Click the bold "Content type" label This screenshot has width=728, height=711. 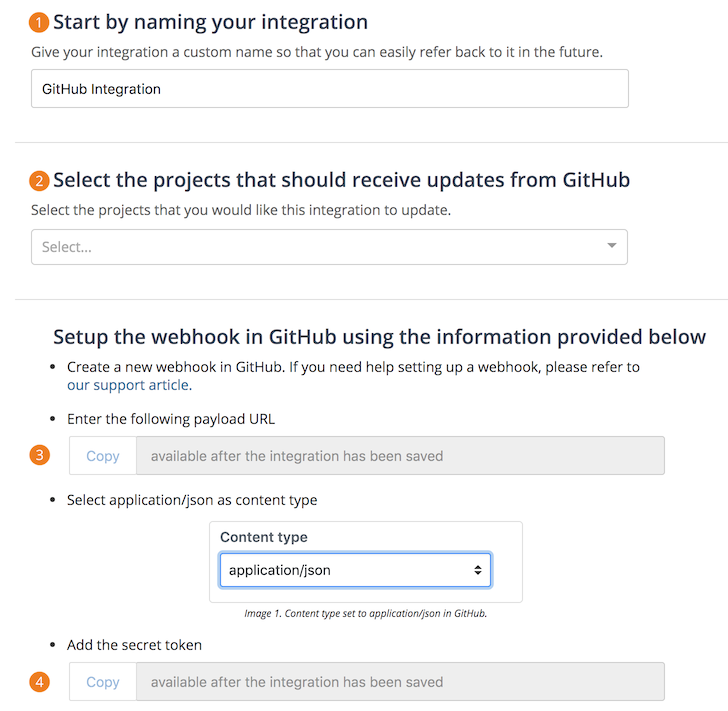click(264, 537)
